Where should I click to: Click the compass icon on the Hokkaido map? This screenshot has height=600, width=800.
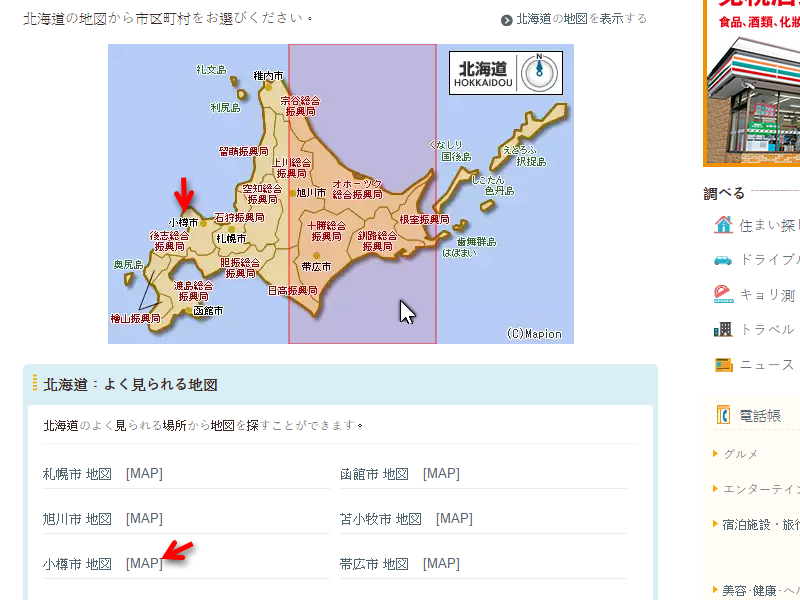tap(539, 72)
